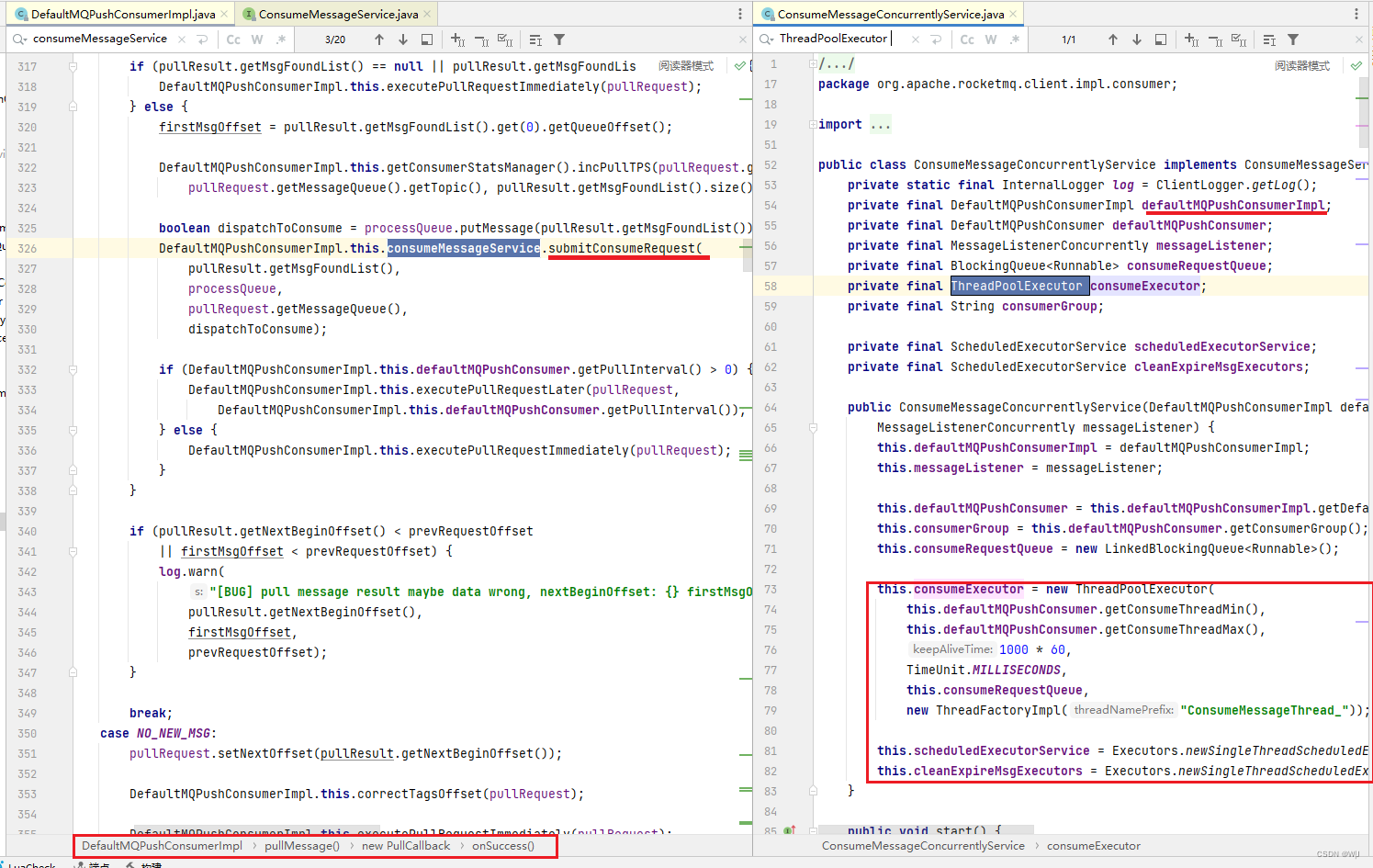1373x868 pixels.
Task: Select all occurrences in right editor search bar
Action: point(1239,39)
